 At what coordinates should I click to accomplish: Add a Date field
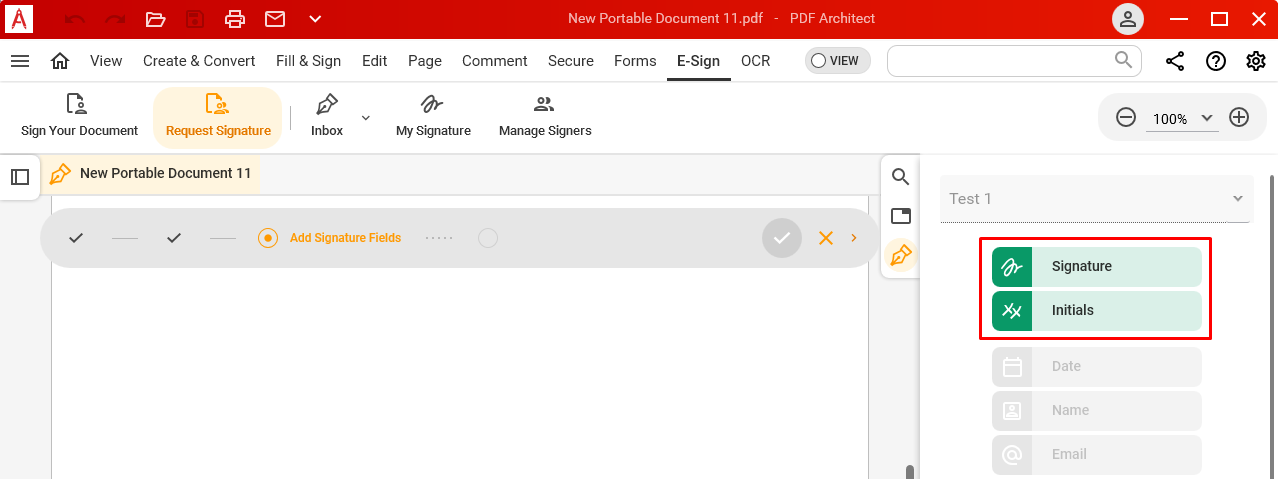point(1097,367)
